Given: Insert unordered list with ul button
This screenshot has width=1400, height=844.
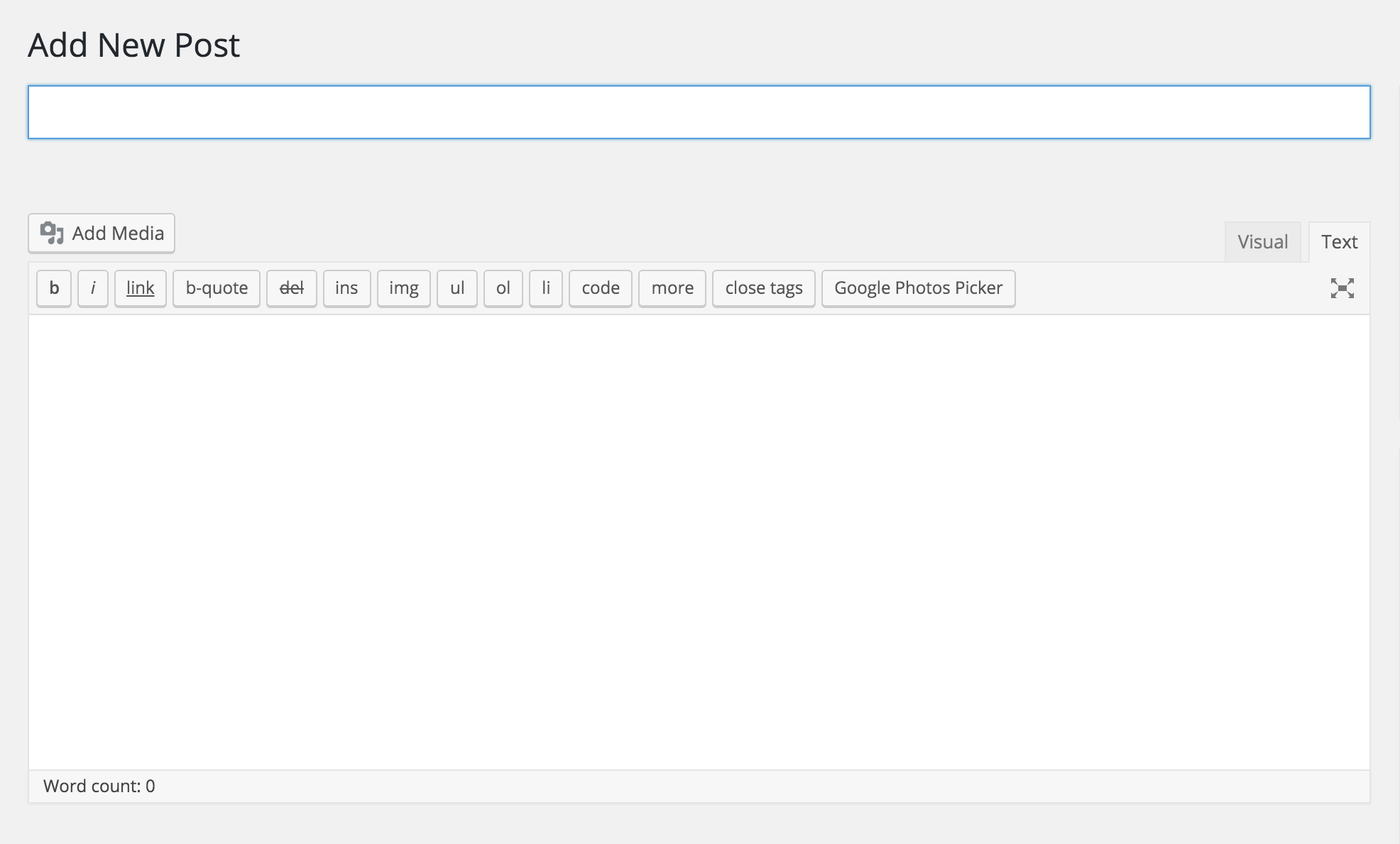Looking at the screenshot, I should [457, 288].
